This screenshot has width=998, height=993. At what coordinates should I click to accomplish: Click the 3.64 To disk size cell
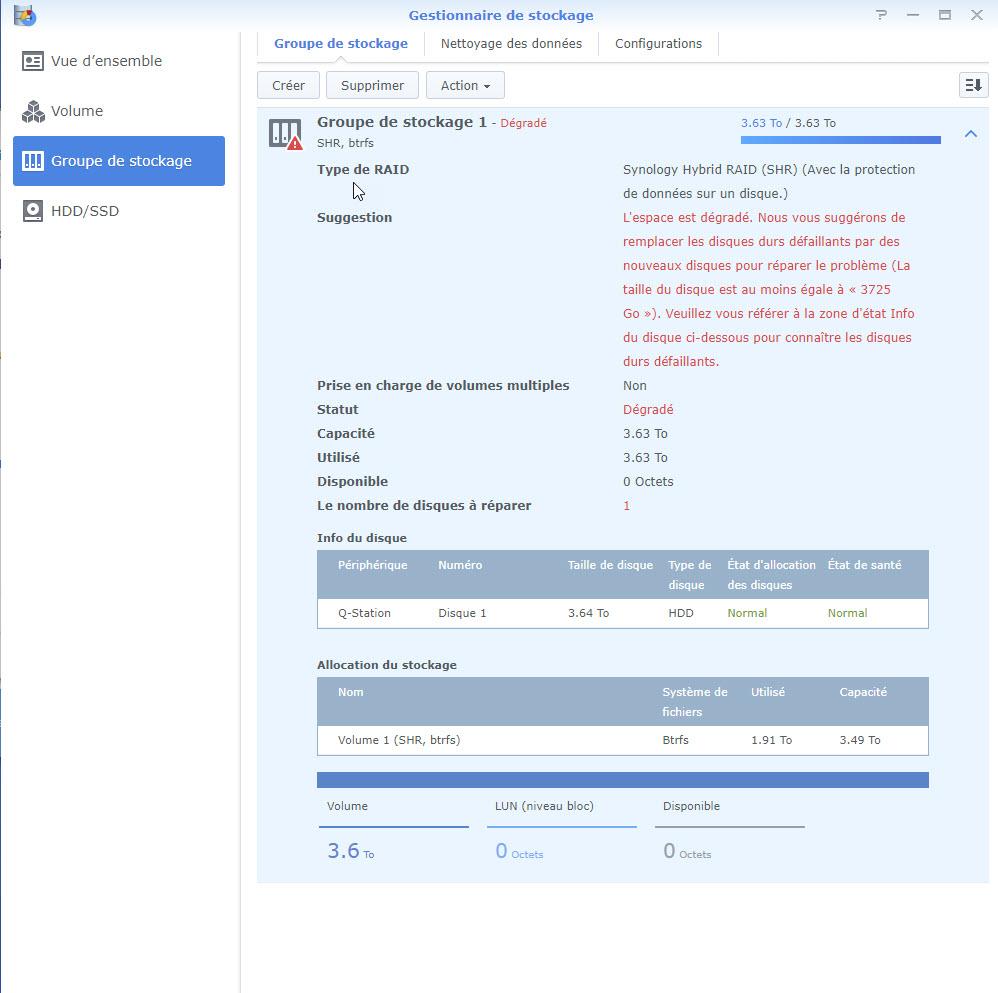588,613
